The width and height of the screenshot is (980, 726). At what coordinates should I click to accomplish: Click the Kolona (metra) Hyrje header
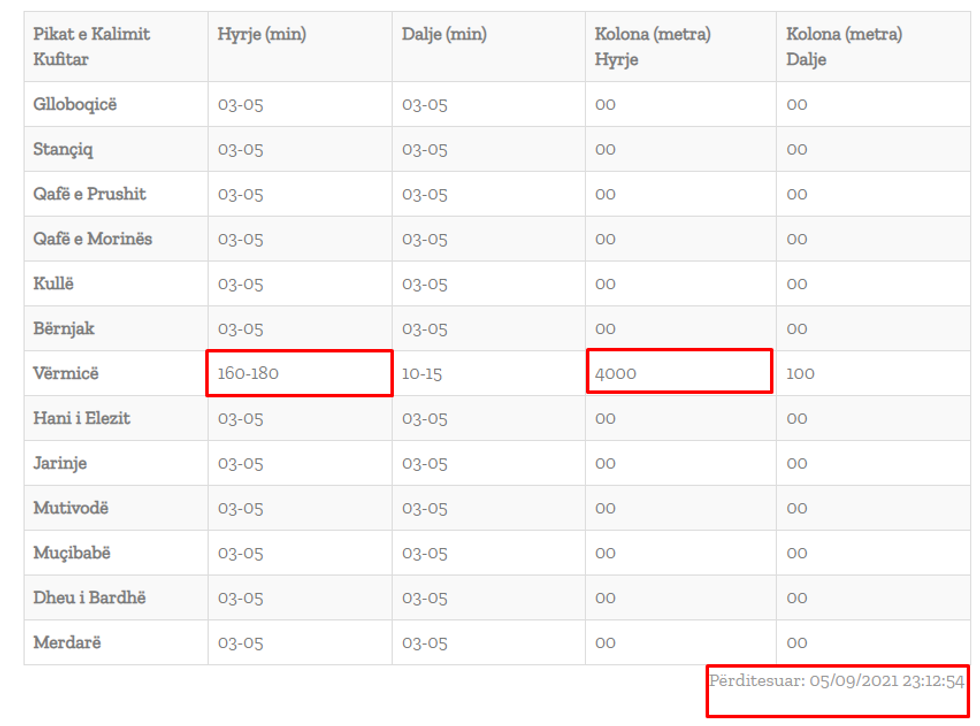point(652,46)
